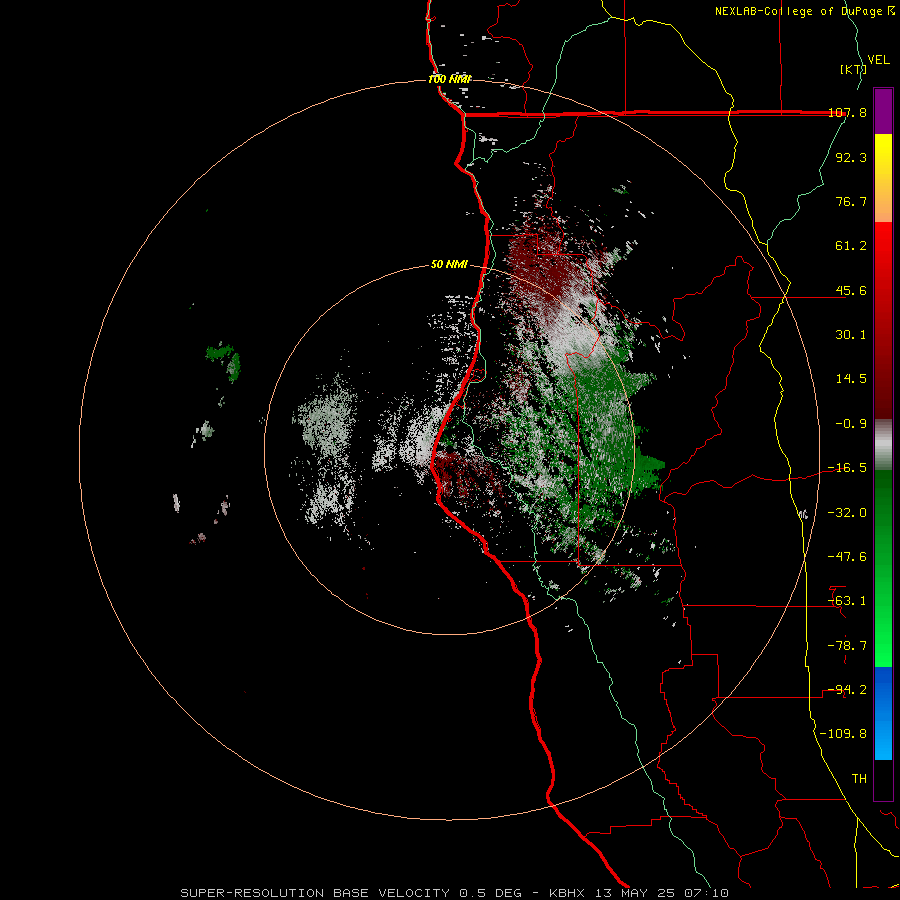Click the 14.5 velocity scale value
The width and height of the screenshot is (900, 900).
click(x=851, y=379)
